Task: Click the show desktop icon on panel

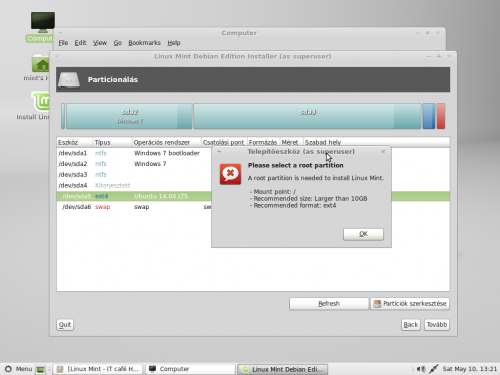Action: pyautogui.click(x=41, y=369)
